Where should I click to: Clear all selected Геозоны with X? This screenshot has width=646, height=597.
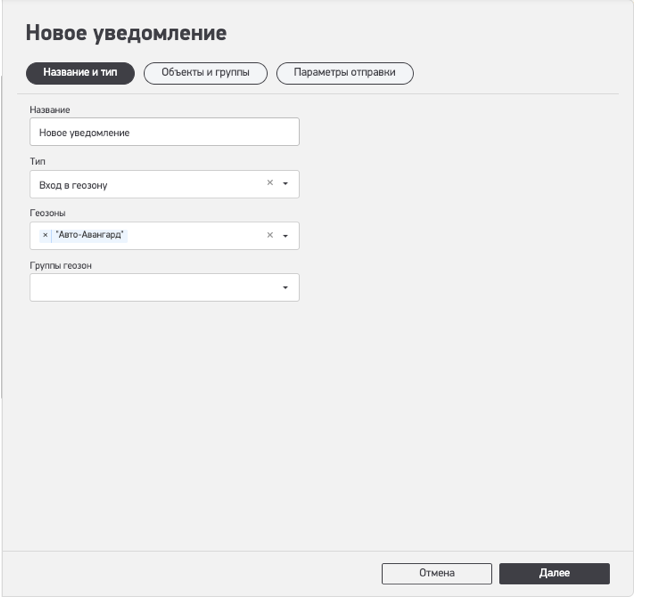pos(269,236)
